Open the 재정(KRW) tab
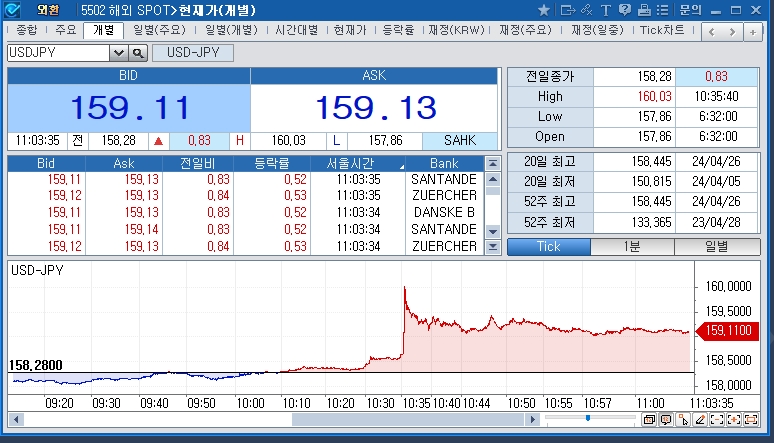The width and height of the screenshot is (774, 443). [456, 30]
